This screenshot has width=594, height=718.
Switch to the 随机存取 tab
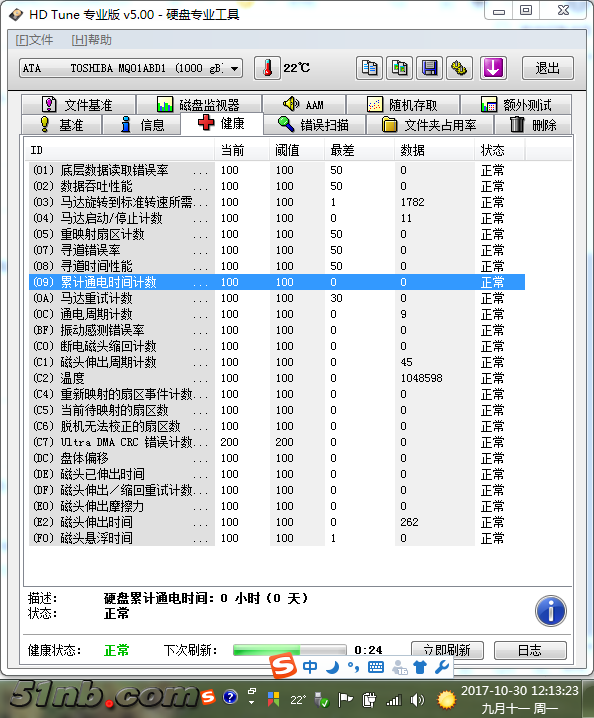coord(403,105)
